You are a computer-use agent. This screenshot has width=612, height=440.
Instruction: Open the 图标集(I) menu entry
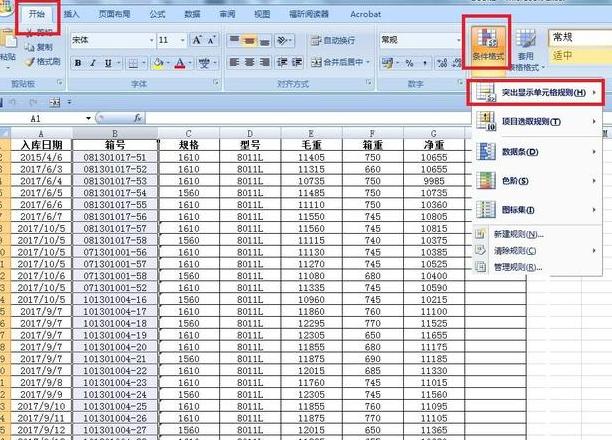[536, 210]
